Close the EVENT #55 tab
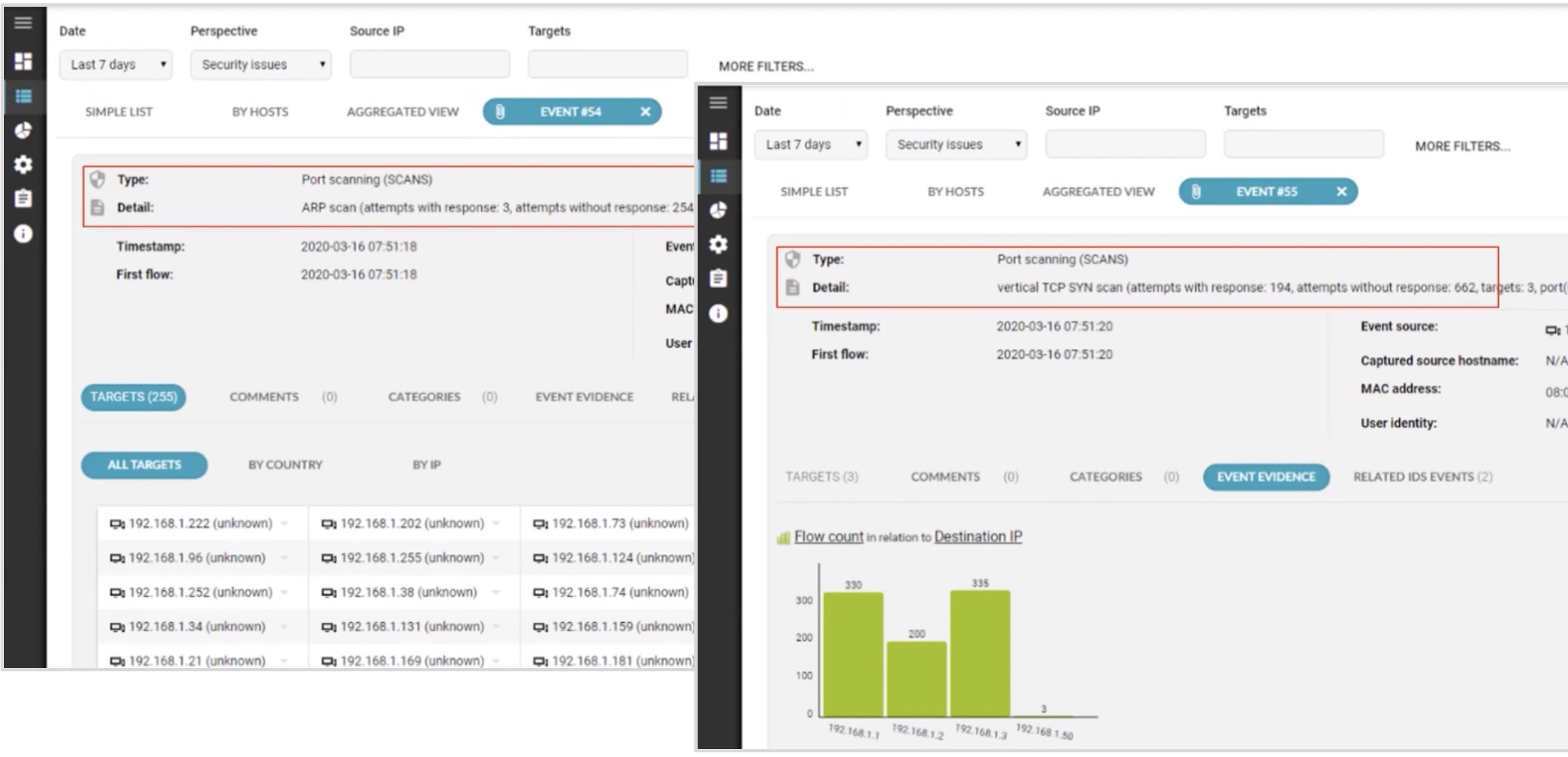The width and height of the screenshot is (1568, 757). (1341, 192)
